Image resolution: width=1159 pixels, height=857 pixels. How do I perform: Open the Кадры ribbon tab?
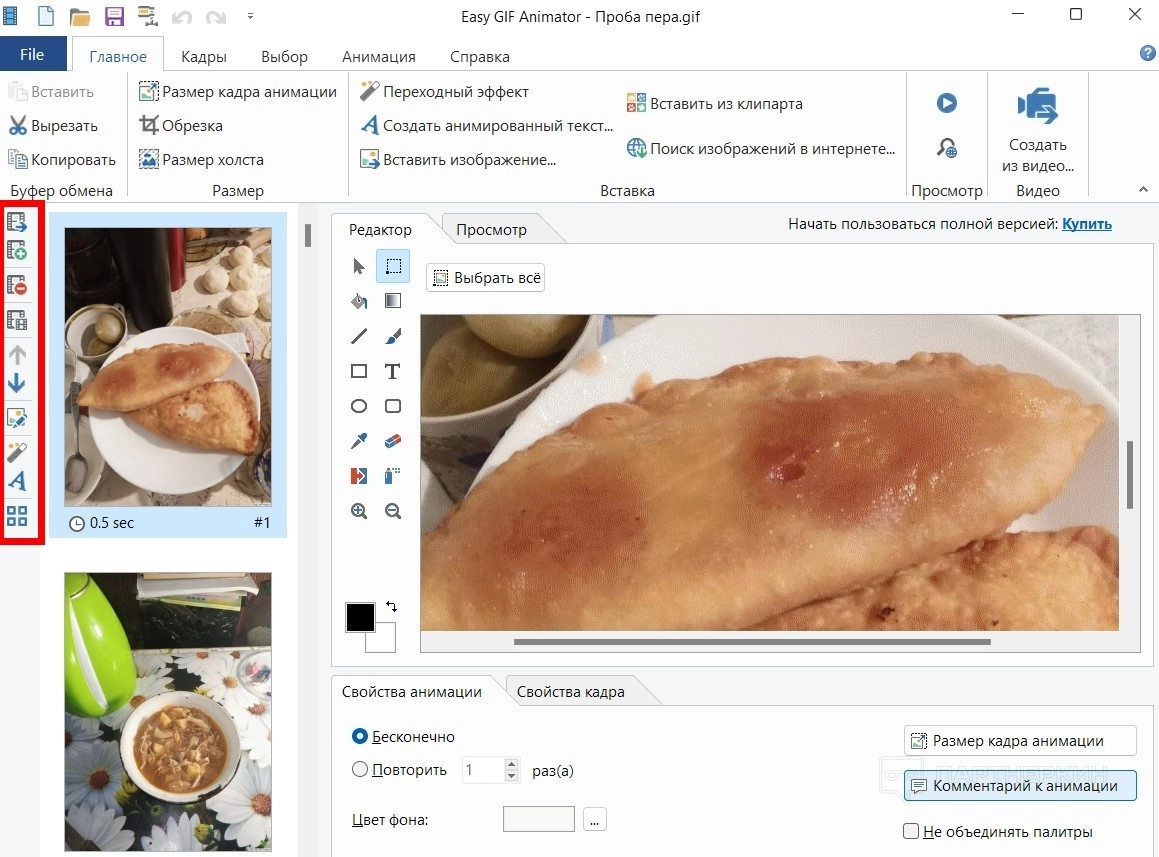click(204, 57)
